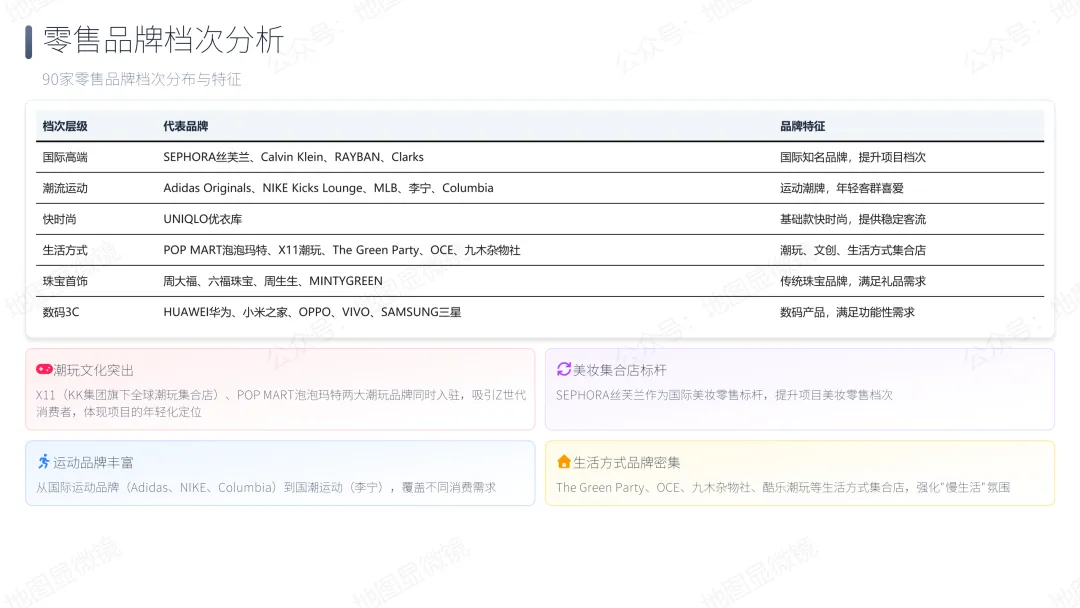1080x608 pixels.
Task: Click the HUAWEI华为、小米之家 brands cell
Action: tap(312, 312)
